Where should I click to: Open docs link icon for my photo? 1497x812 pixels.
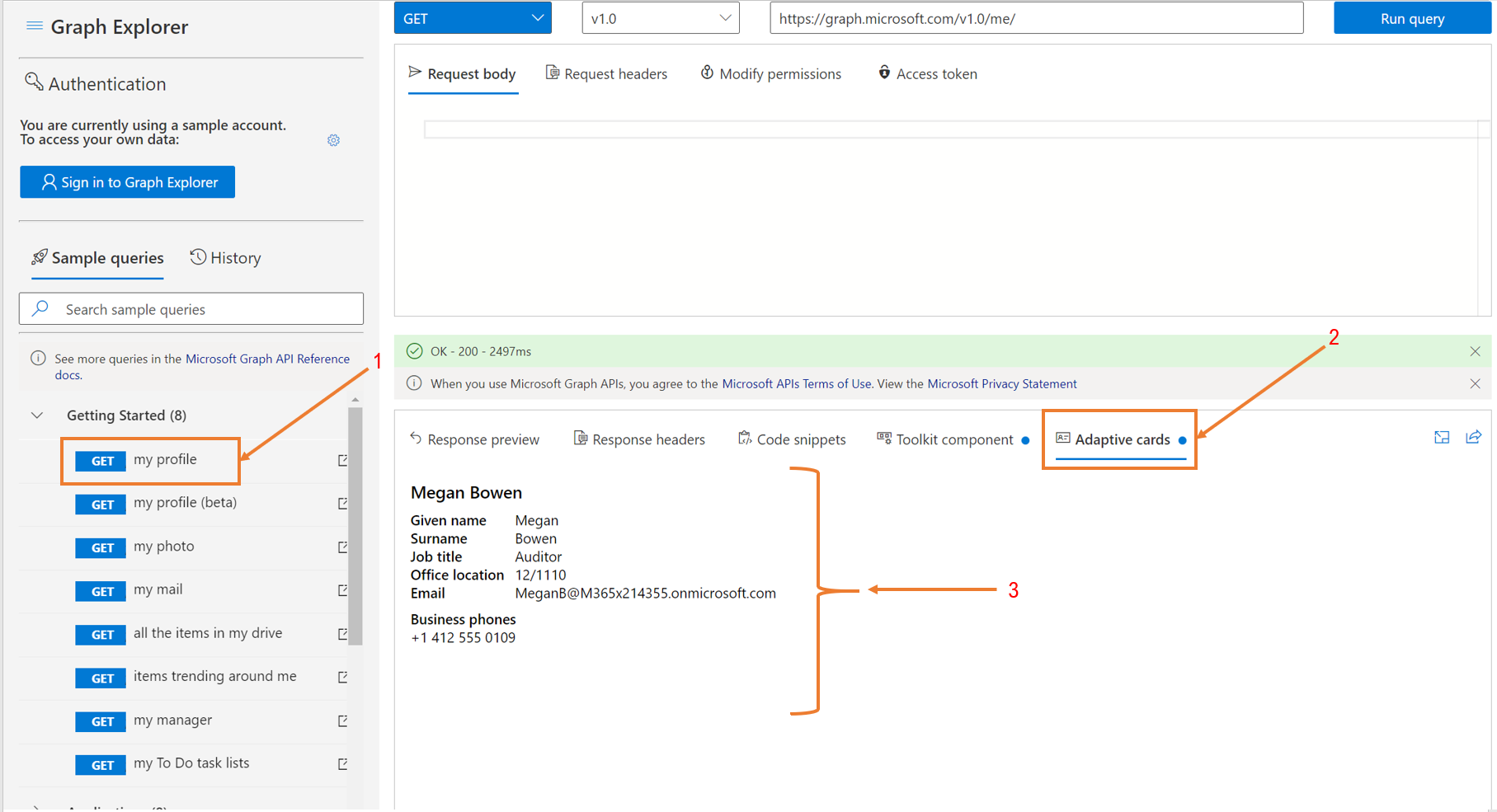click(342, 547)
